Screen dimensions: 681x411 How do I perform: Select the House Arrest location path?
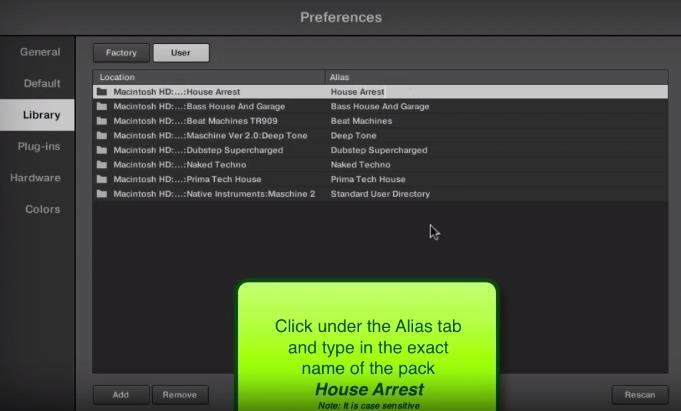pos(177,92)
